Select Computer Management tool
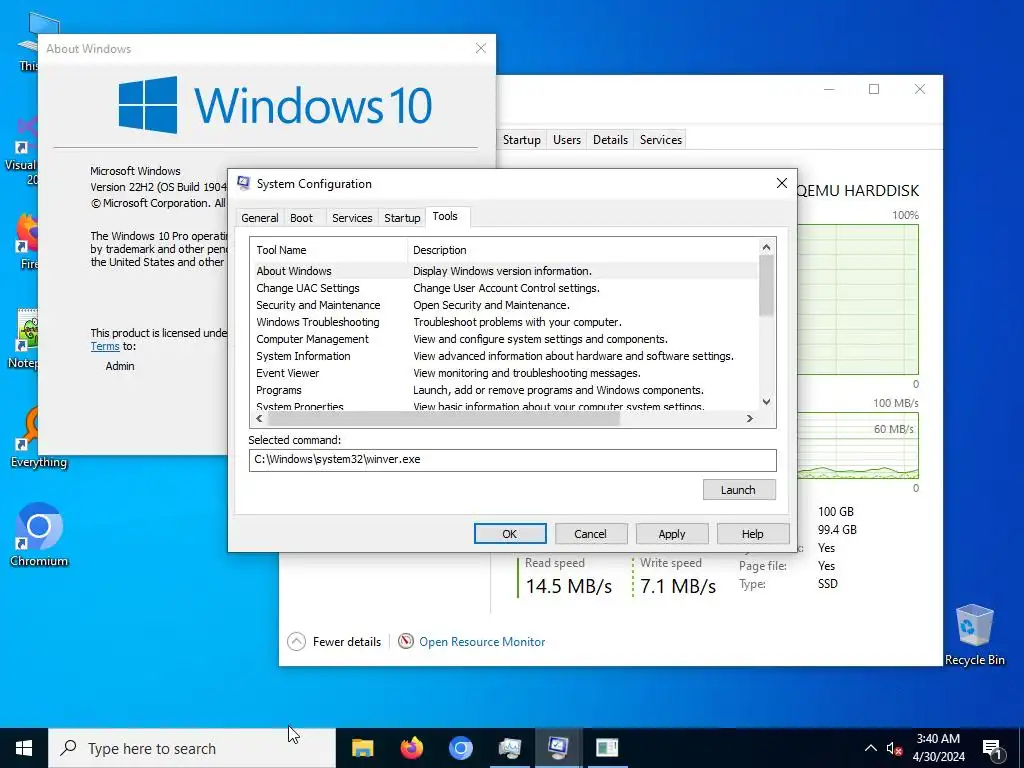This screenshot has width=1024, height=768. (504, 339)
